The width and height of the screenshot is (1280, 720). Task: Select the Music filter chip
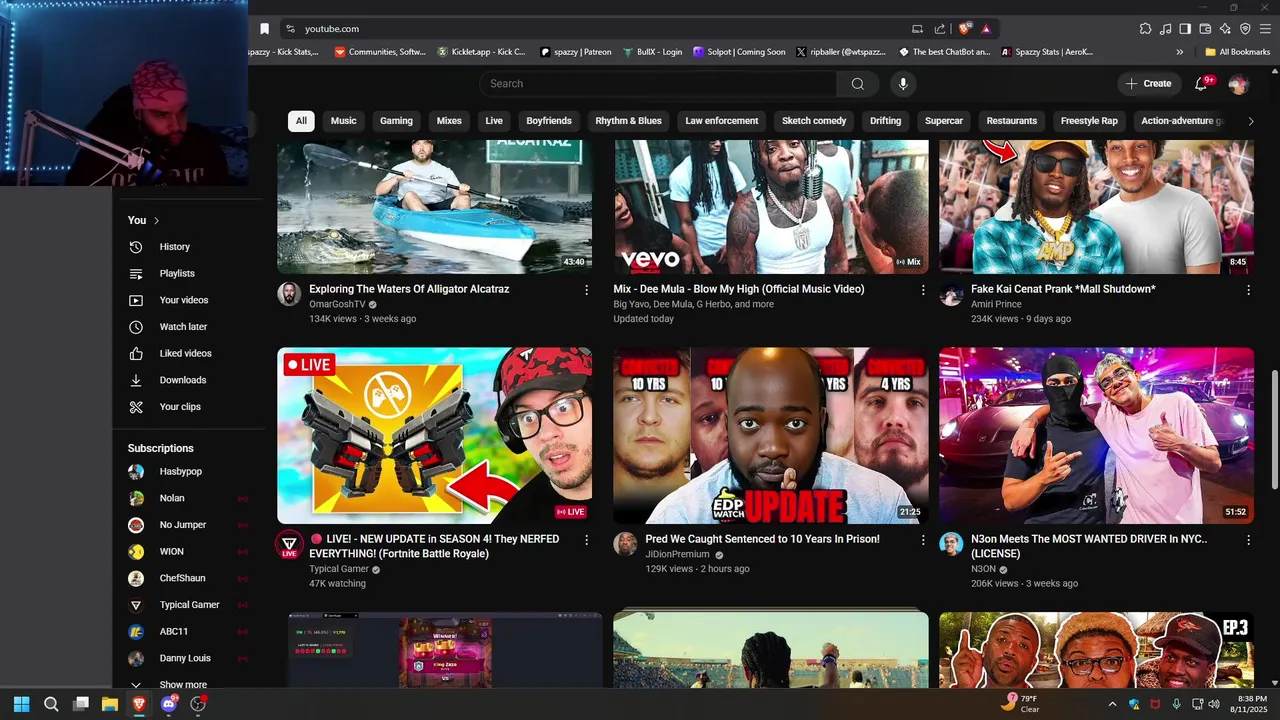(x=344, y=121)
